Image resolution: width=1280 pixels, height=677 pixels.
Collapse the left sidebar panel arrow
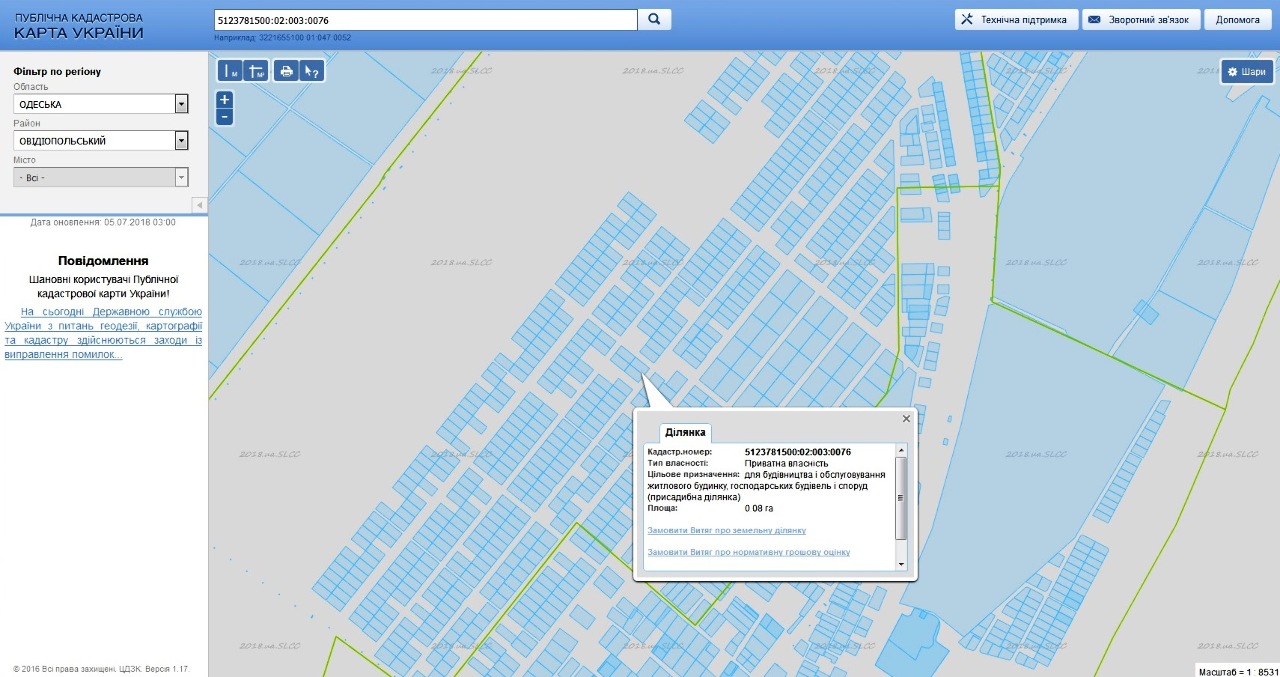pyautogui.click(x=199, y=205)
